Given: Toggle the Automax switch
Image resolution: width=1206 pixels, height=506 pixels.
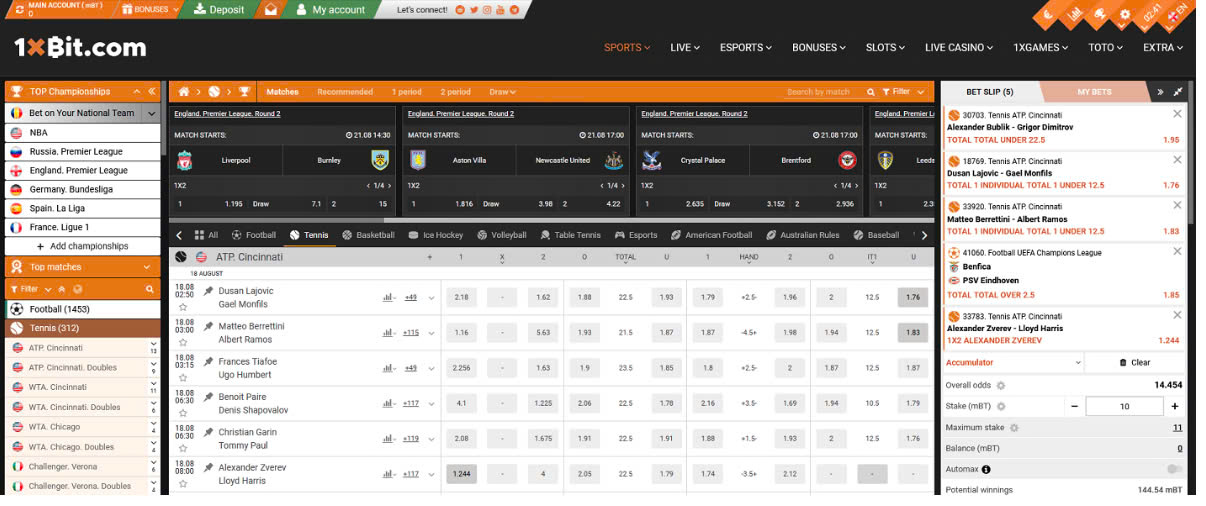Looking at the screenshot, I should click(1173, 469).
